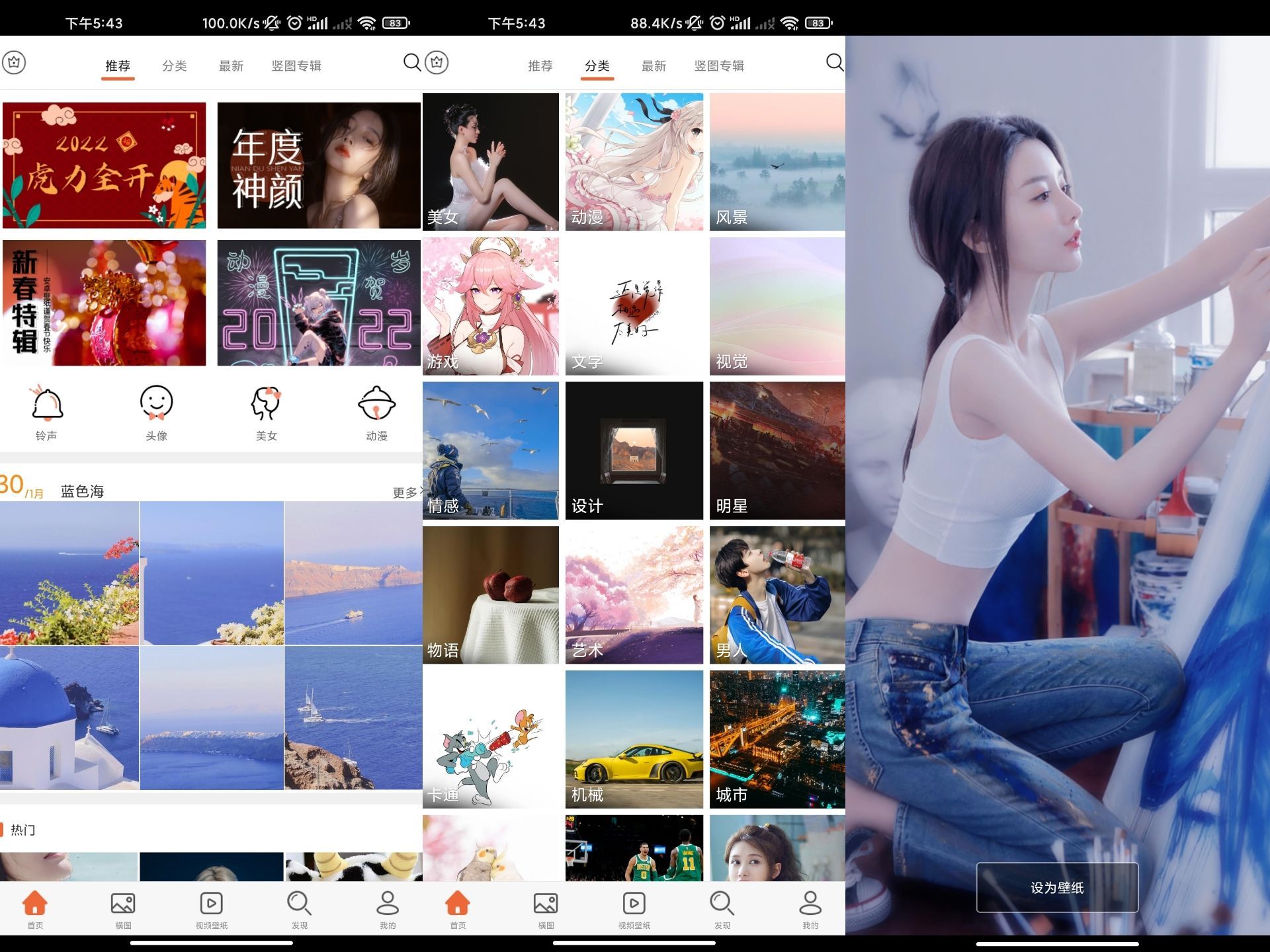This screenshot has width=1270, height=952.
Task: Open the sailboat sea photo
Action: tap(353, 718)
